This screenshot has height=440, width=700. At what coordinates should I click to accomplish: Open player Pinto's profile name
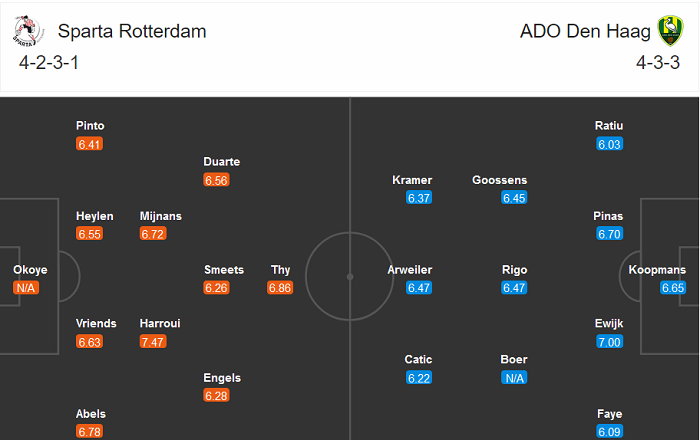90,126
